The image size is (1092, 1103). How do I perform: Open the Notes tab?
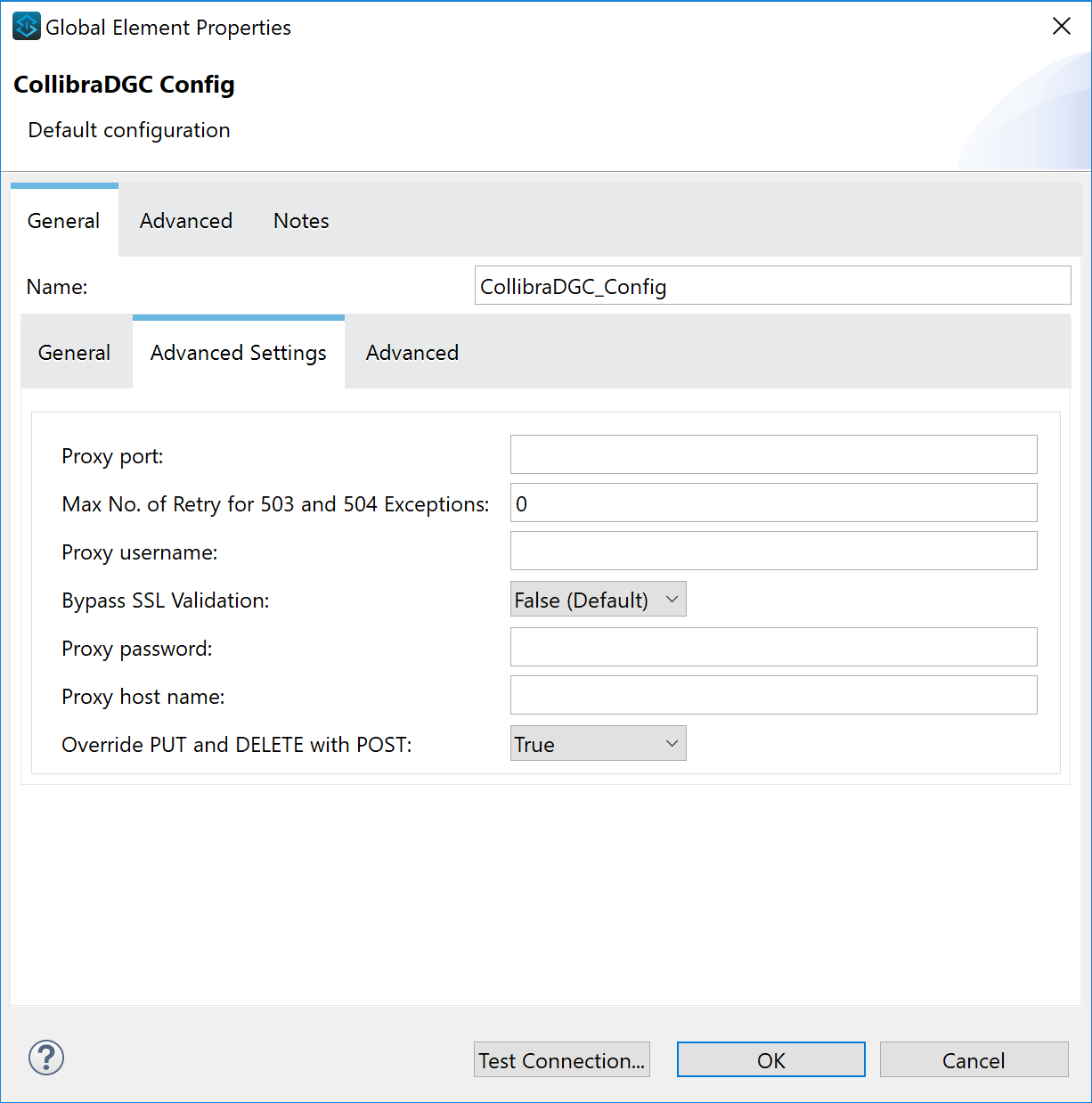pyautogui.click(x=301, y=221)
